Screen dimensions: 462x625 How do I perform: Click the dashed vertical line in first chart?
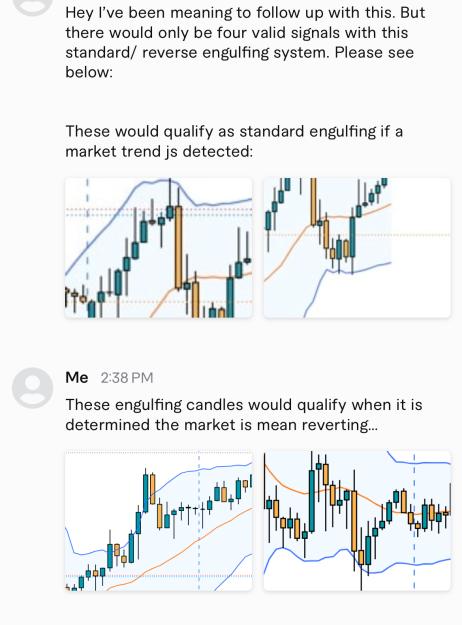tap(88, 247)
